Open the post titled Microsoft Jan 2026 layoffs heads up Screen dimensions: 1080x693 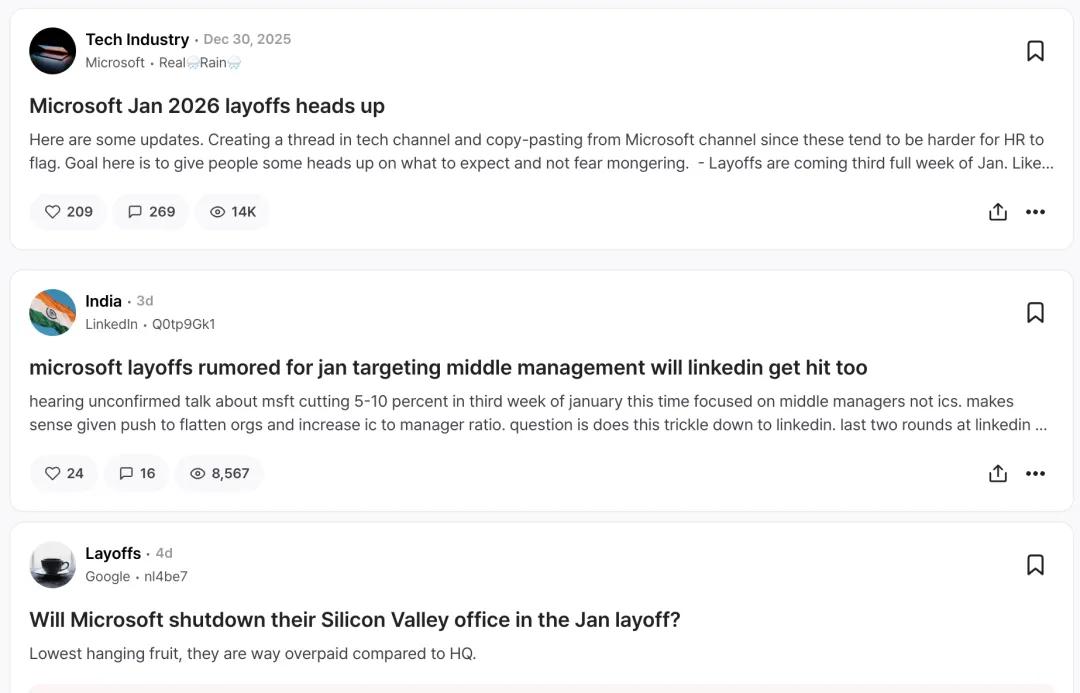pos(207,106)
